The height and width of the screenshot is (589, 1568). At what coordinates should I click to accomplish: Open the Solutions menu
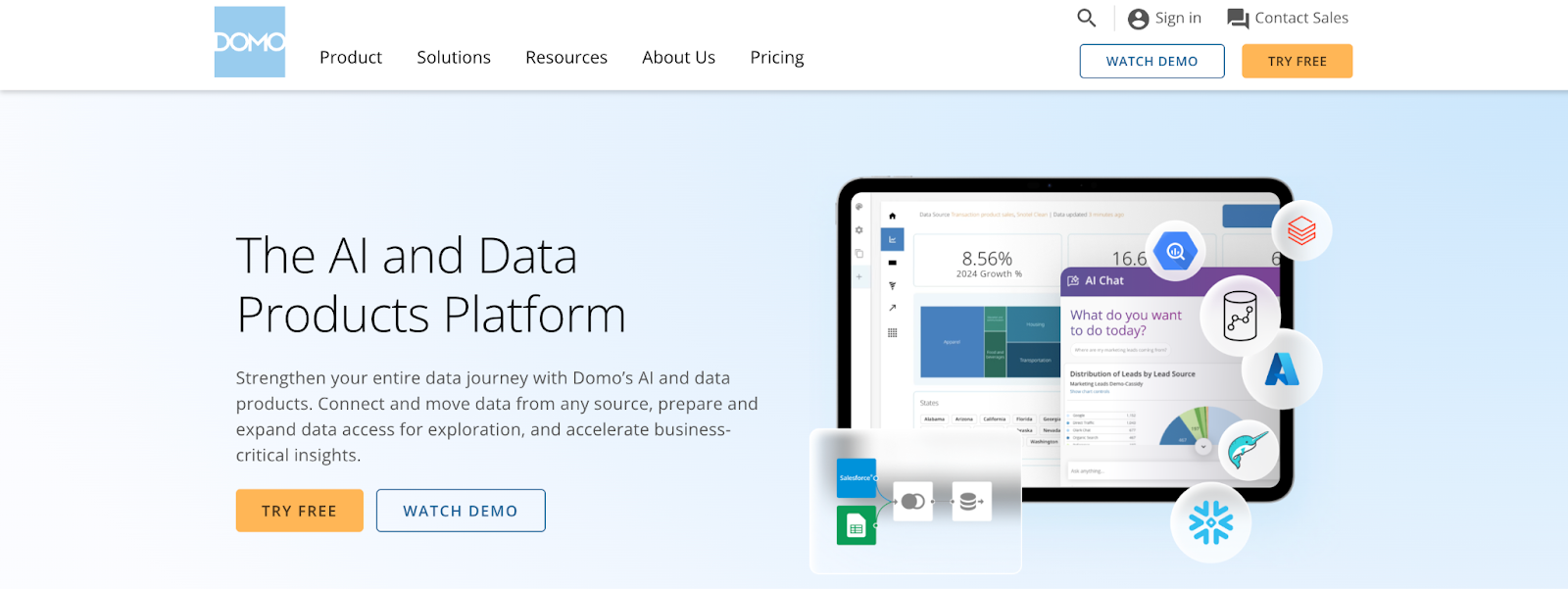coord(454,58)
